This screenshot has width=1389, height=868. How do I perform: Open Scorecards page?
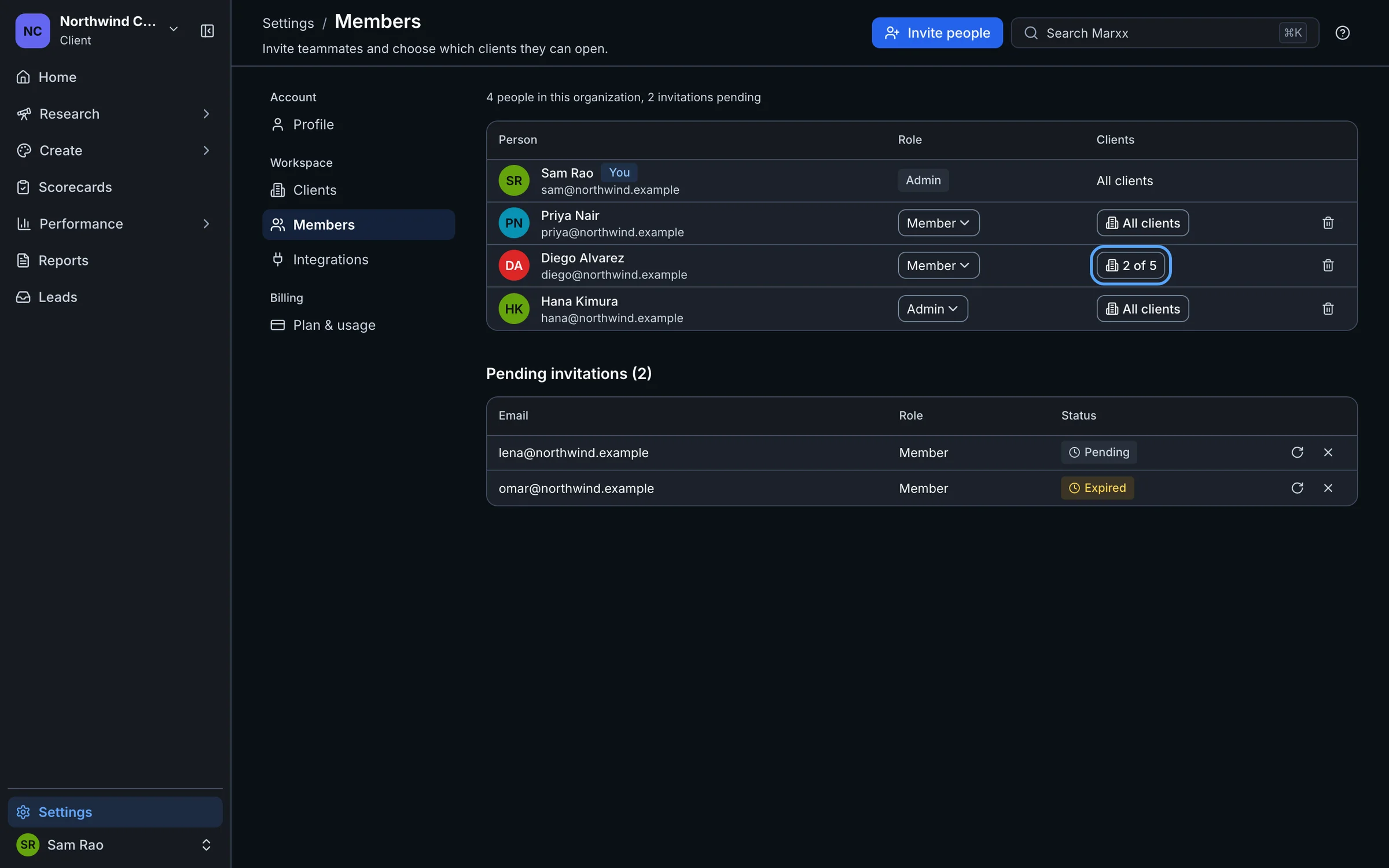pos(115,187)
